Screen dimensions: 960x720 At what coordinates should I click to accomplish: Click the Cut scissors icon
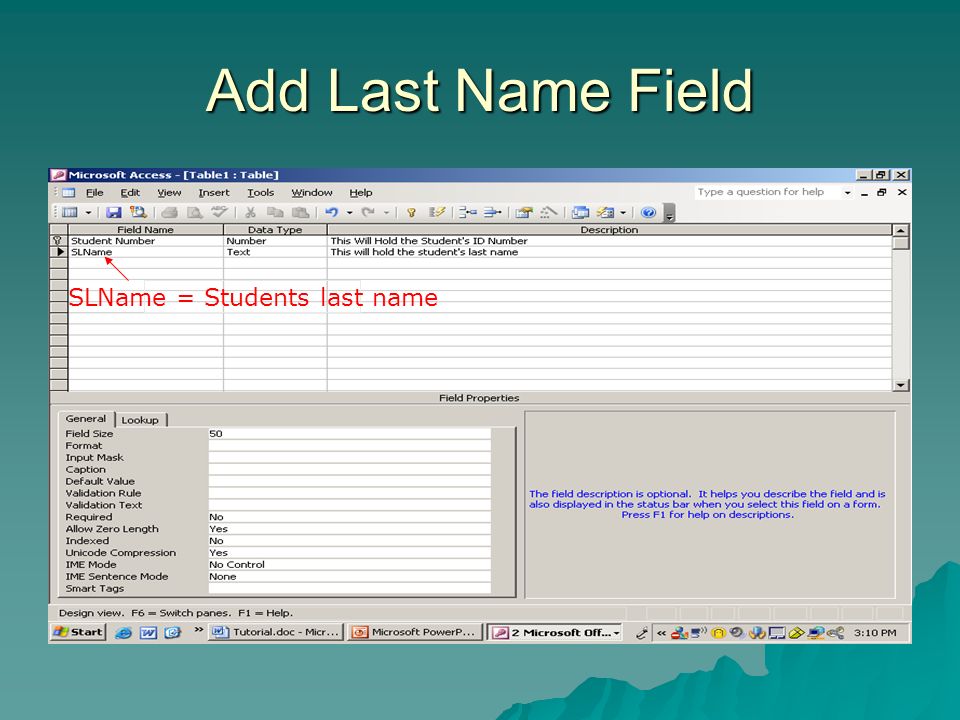click(250, 212)
